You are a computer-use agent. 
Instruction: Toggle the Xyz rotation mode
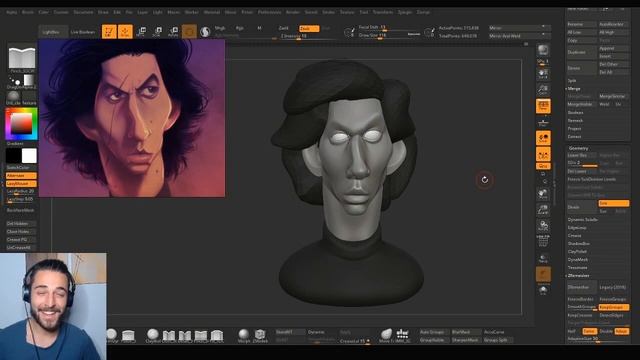543,166
